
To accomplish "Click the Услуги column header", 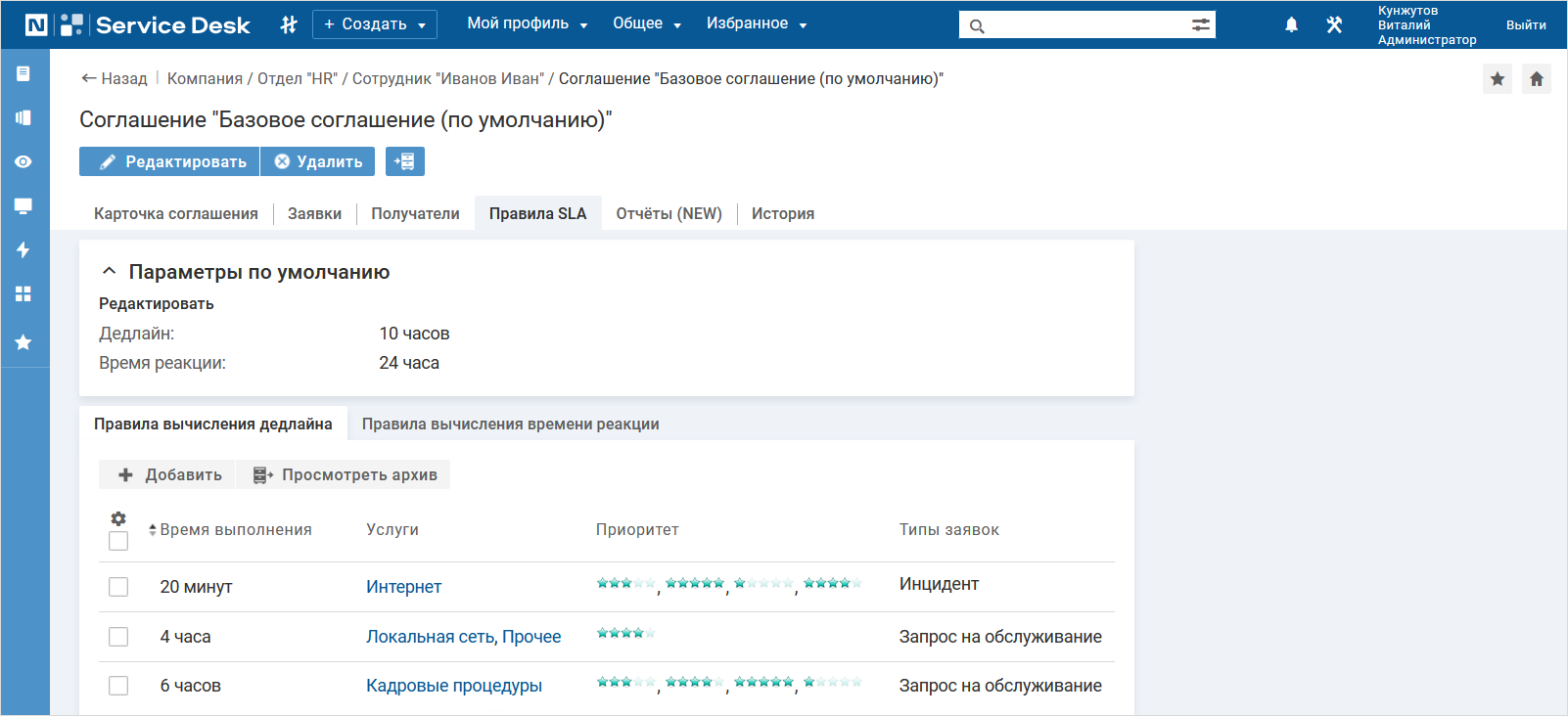I will [392, 530].
